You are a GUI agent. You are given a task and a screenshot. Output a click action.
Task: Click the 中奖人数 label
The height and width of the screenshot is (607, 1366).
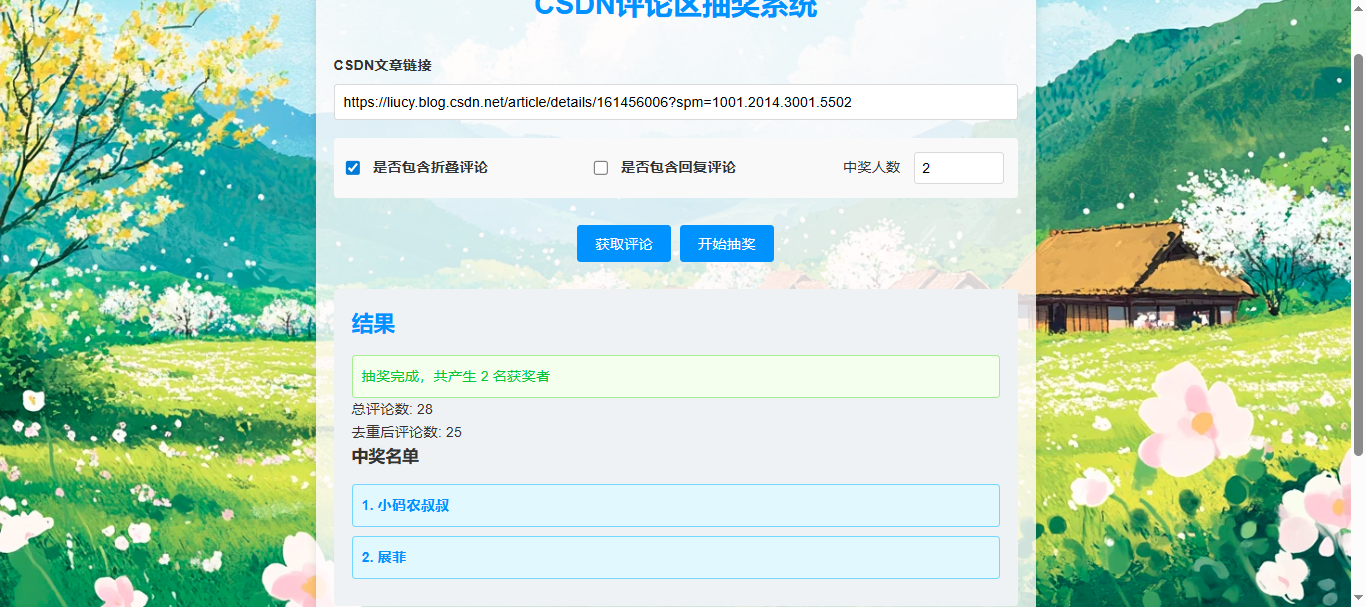tap(872, 168)
